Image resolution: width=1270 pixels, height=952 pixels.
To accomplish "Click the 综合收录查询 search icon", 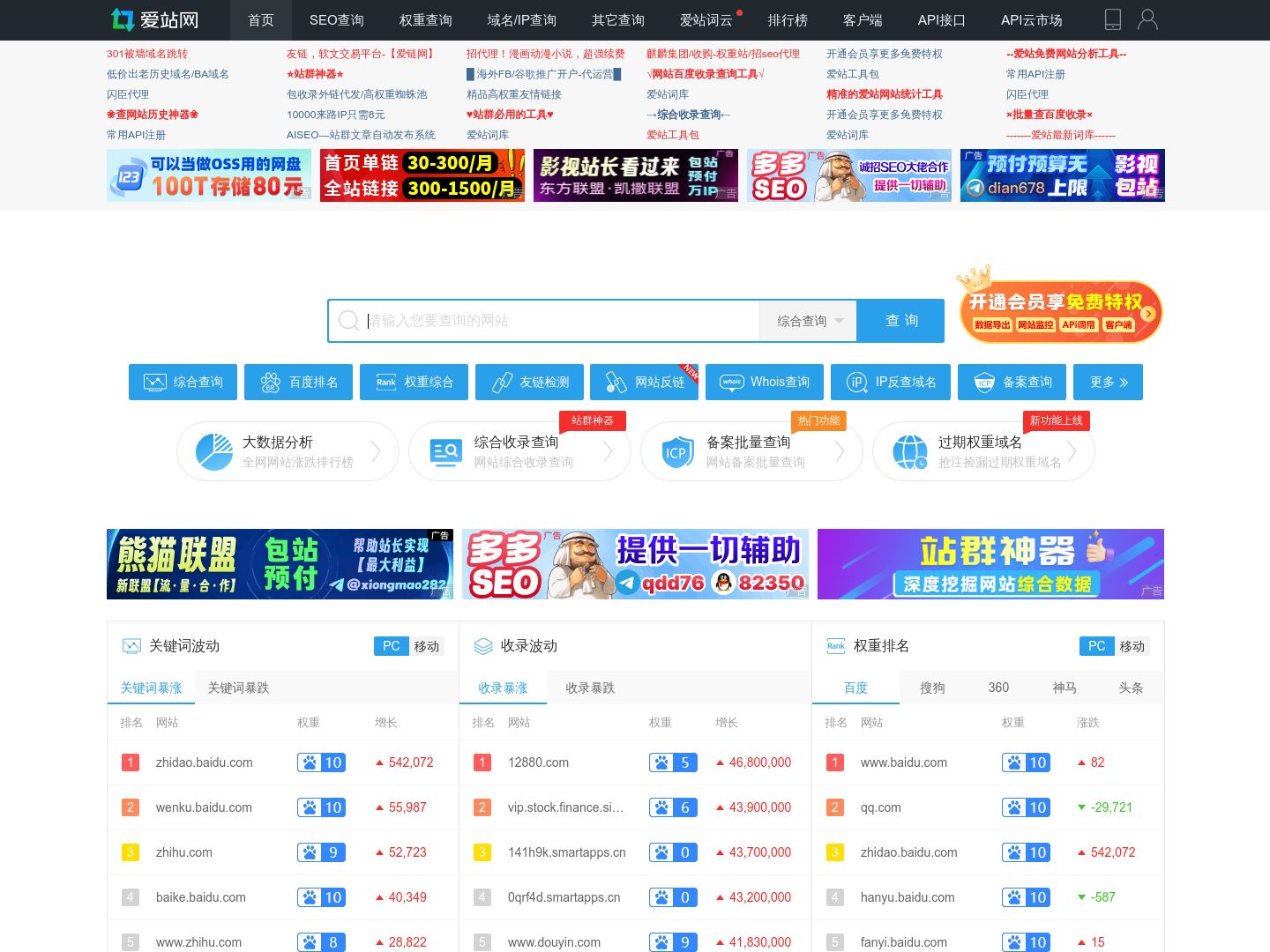I will pos(446,451).
